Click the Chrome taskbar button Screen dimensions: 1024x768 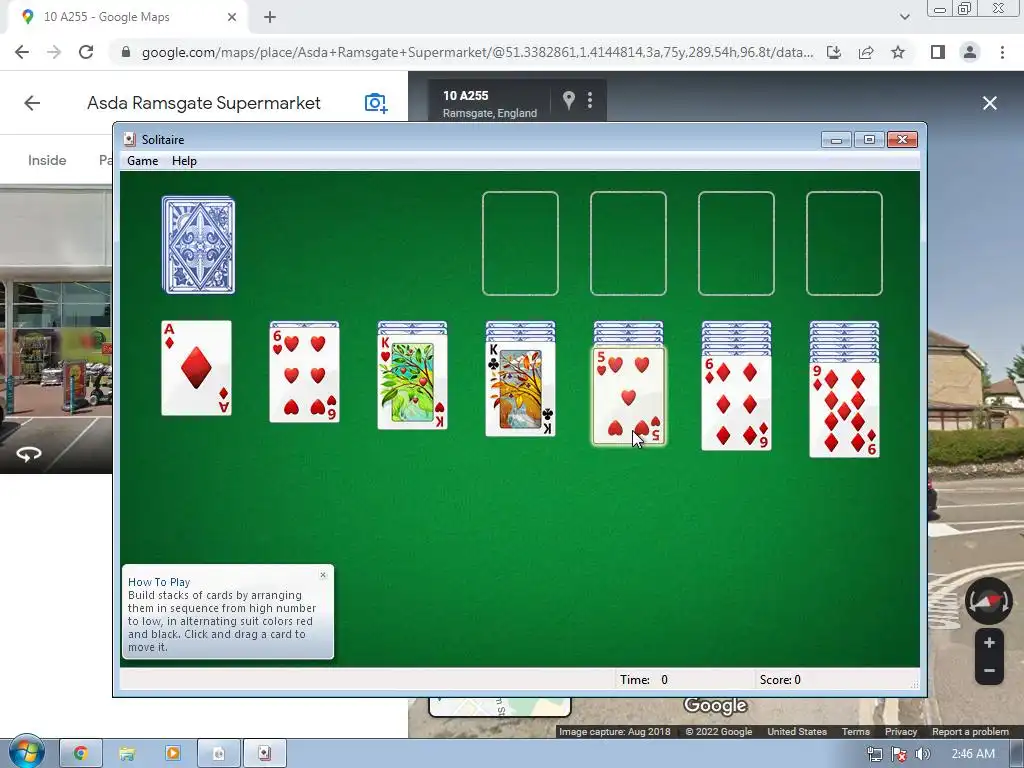pos(81,754)
